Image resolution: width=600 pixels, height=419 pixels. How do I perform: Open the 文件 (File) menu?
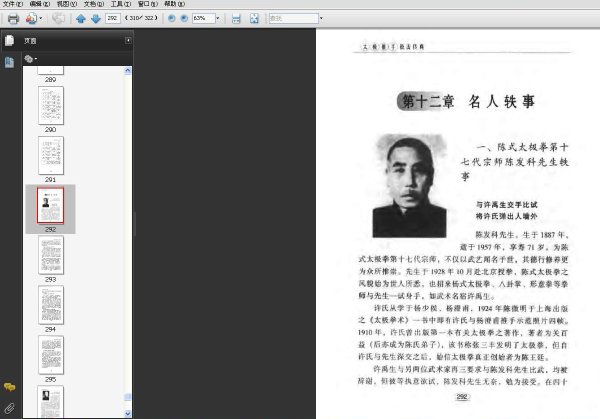[13, 4]
